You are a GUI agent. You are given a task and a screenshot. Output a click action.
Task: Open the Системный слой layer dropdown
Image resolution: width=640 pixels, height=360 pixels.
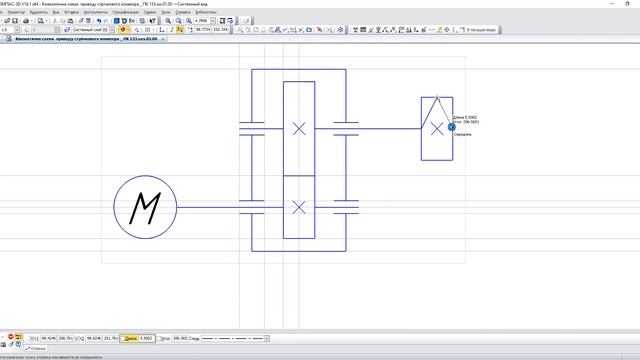point(112,30)
